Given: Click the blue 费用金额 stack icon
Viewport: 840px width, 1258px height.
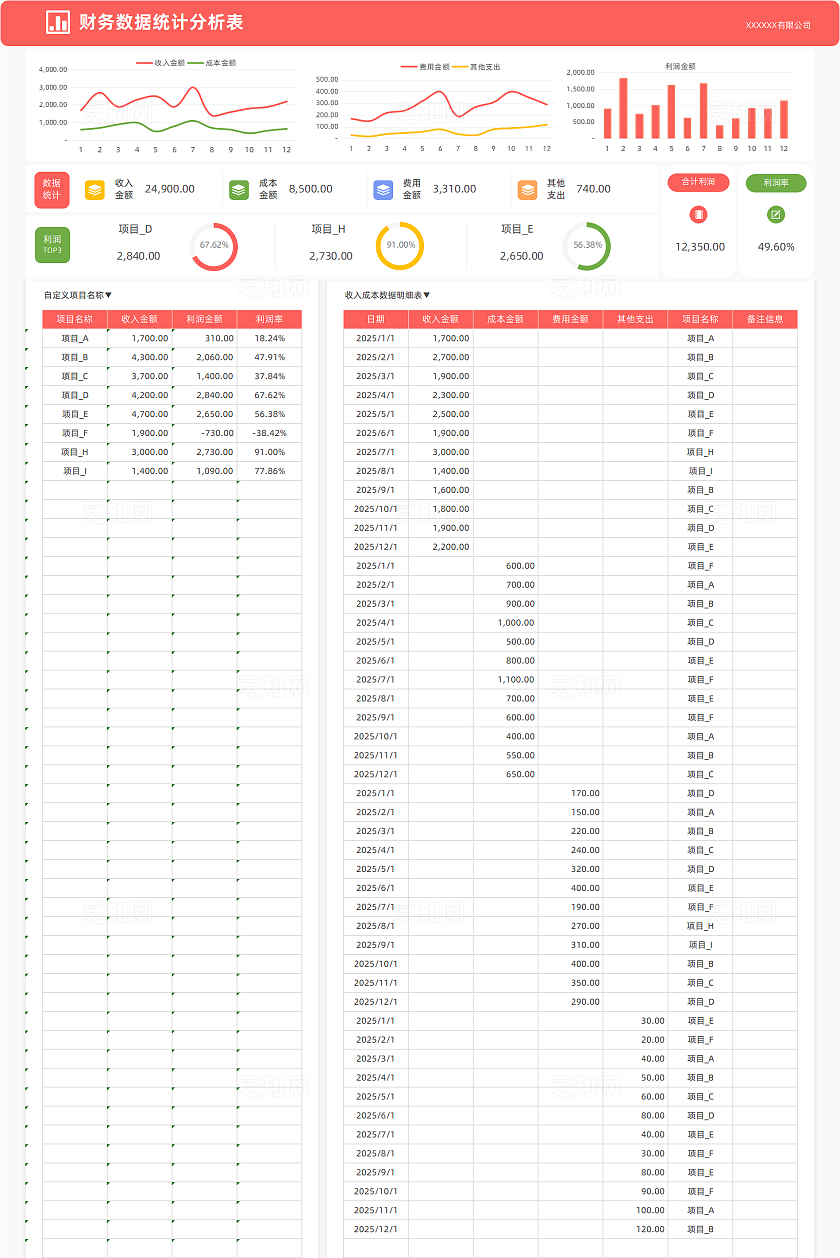Looking at the screenshot, I should [x=383, y=189].
